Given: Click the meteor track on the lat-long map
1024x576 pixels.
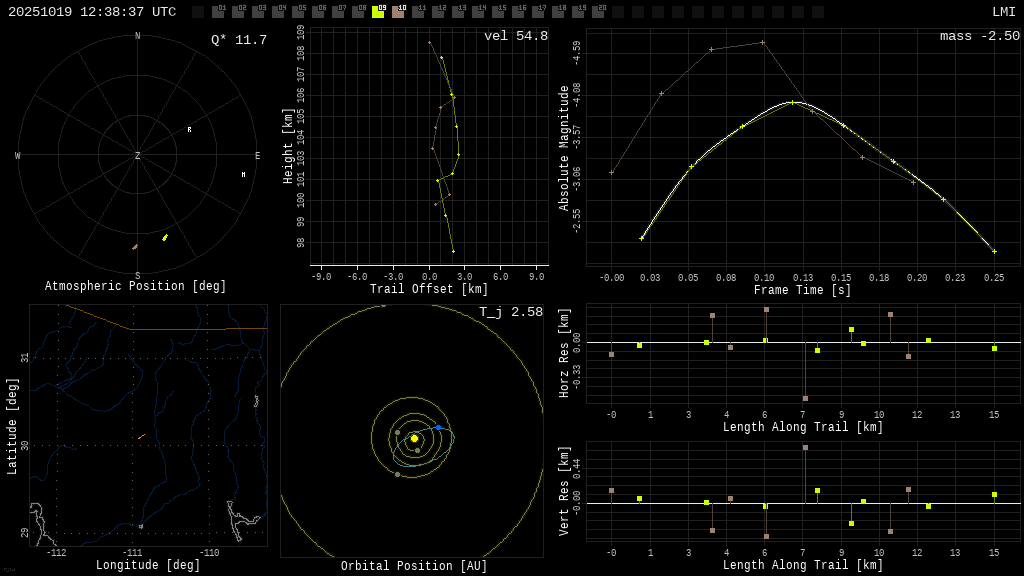Looking at the screenshot, I should click(142, 436).
